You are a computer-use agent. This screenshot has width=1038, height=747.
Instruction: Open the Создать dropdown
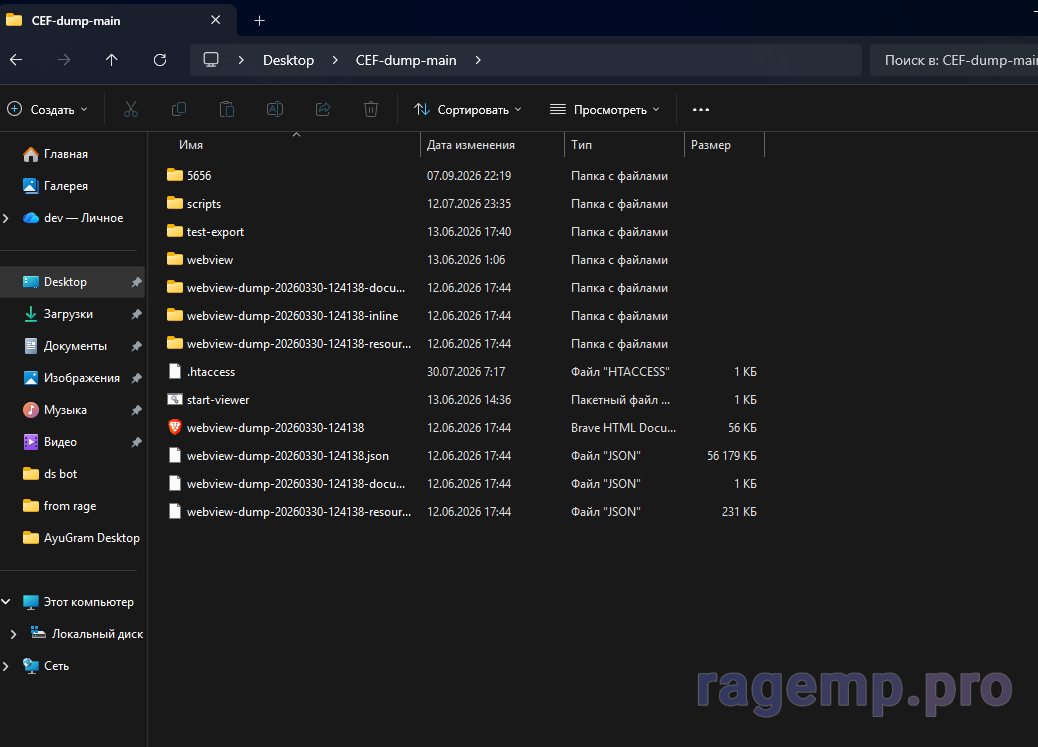coord(47,109)
